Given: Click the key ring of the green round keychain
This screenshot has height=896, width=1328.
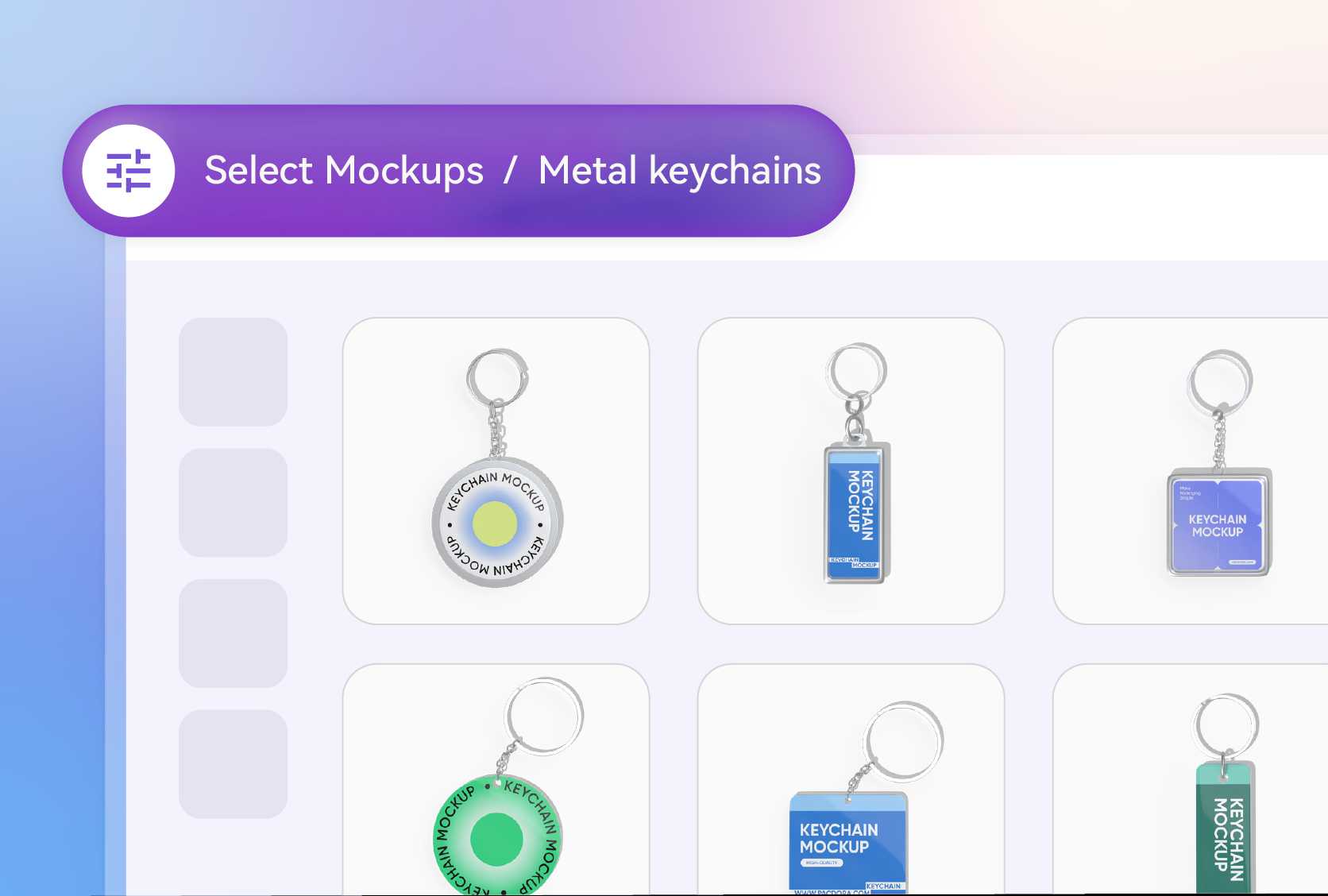Looking at the screenshot, I should point(544,716).
